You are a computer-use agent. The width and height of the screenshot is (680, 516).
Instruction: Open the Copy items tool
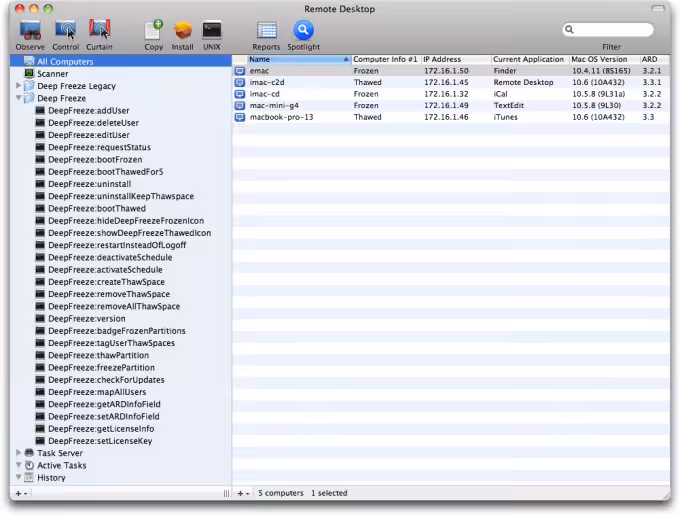coord(154,35)
